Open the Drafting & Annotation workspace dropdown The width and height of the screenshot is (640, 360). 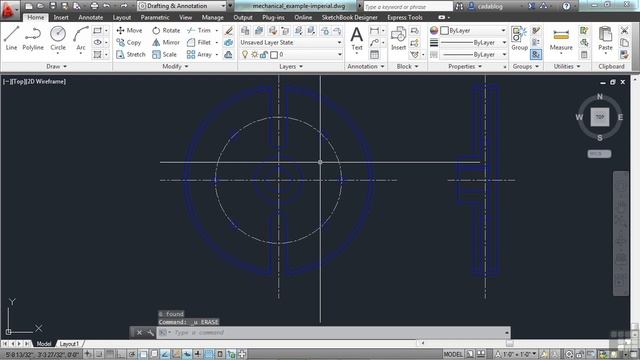[182, 6]
